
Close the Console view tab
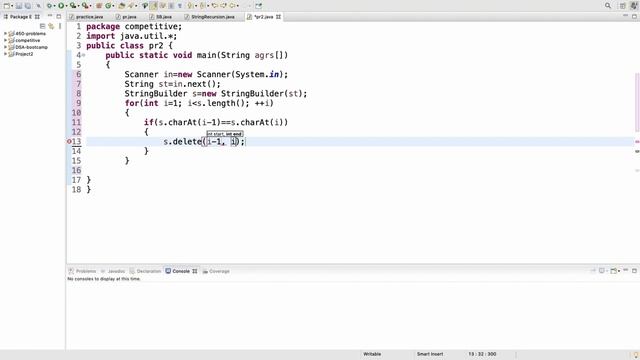click(x=195, y=271)
